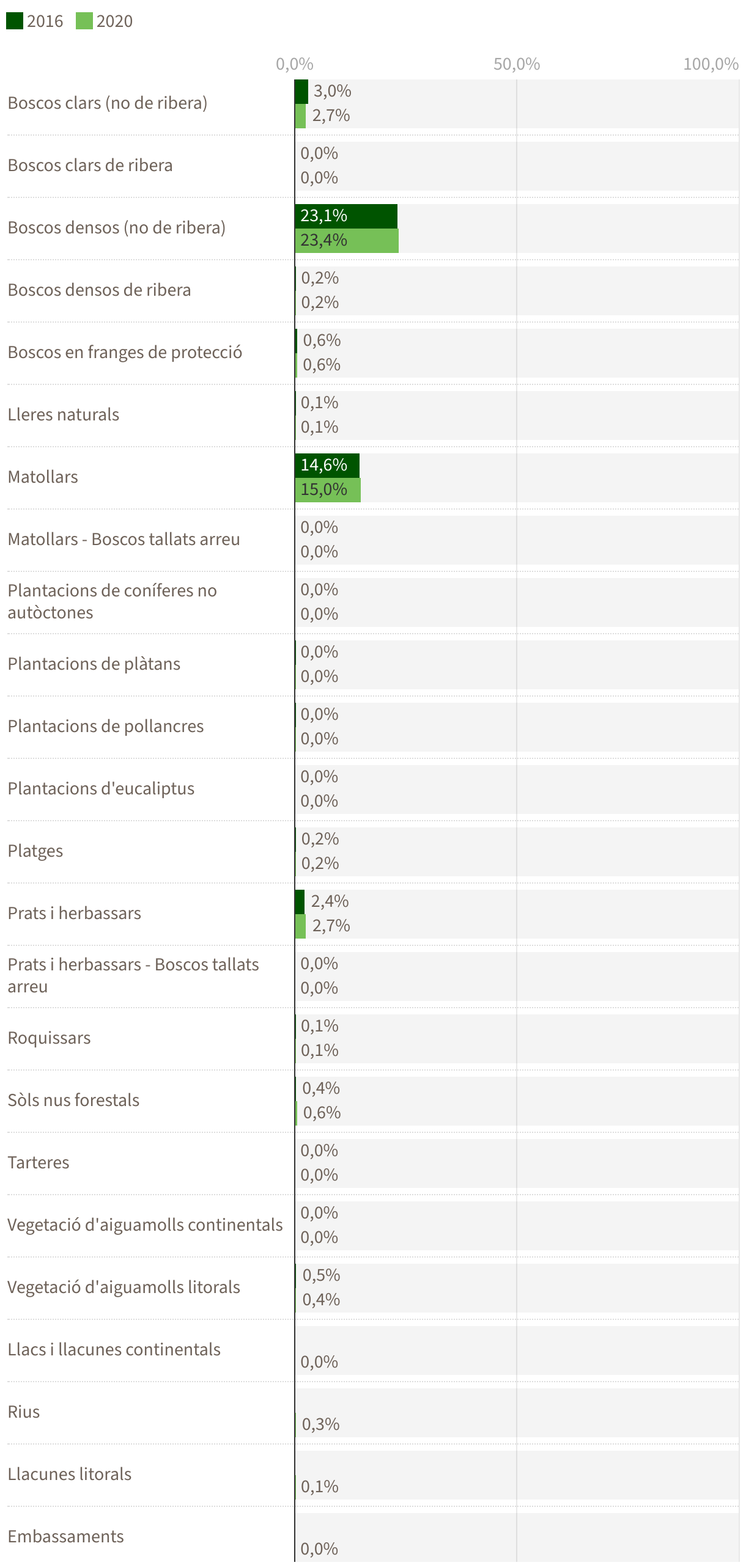
Task: Click the 100,0% axis tick label
Action: tap(711, 64)
